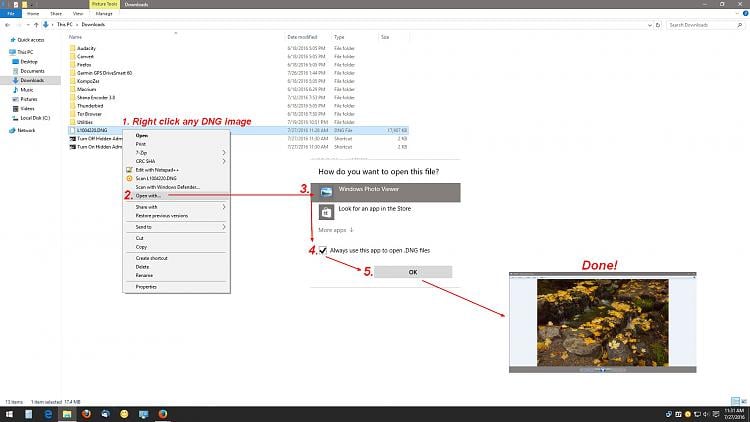Click the Store bag icon
This screenshot has width=750, height=422.
point(326,211)
